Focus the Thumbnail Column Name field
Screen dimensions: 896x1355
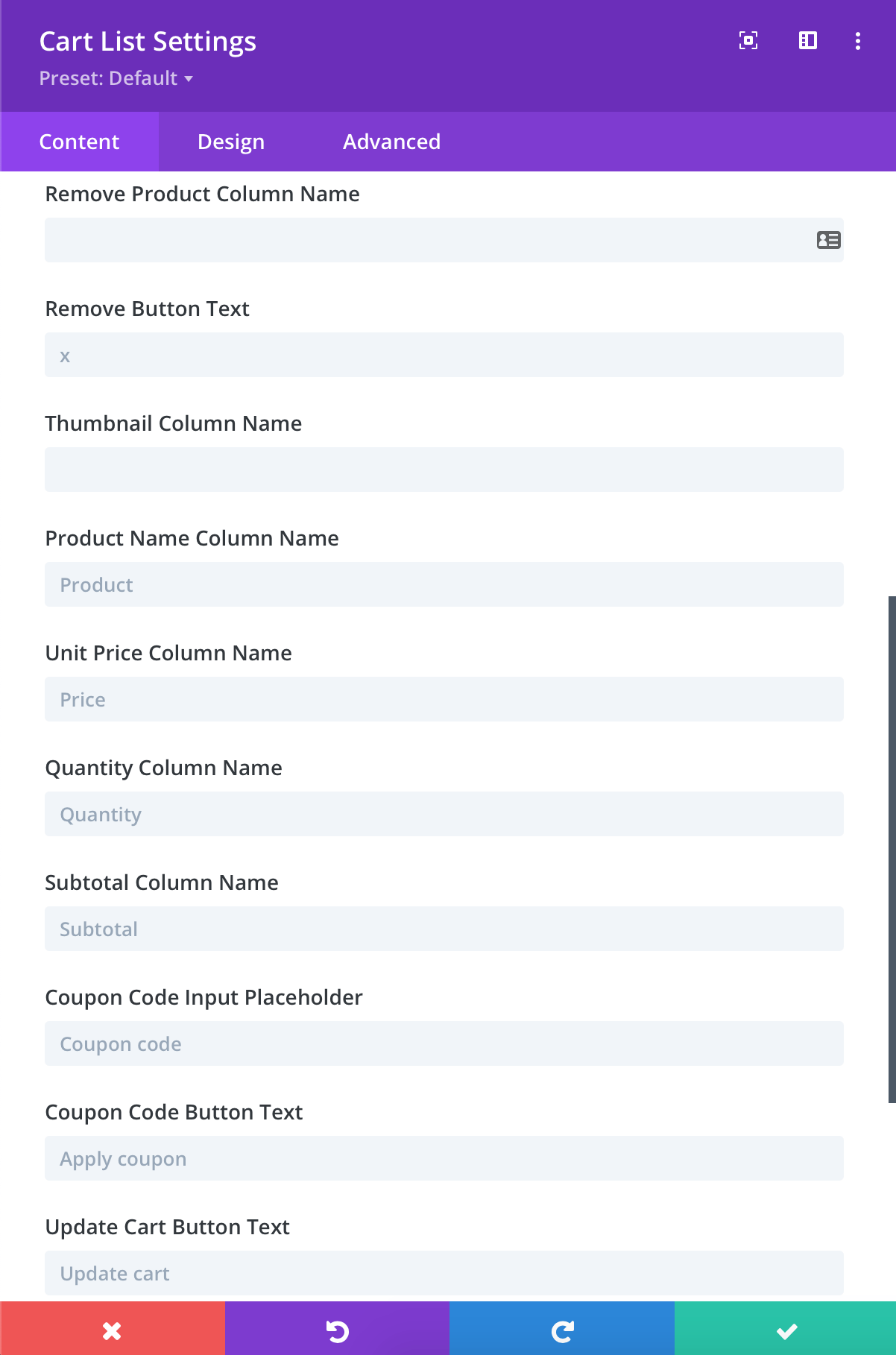[444, 470]
